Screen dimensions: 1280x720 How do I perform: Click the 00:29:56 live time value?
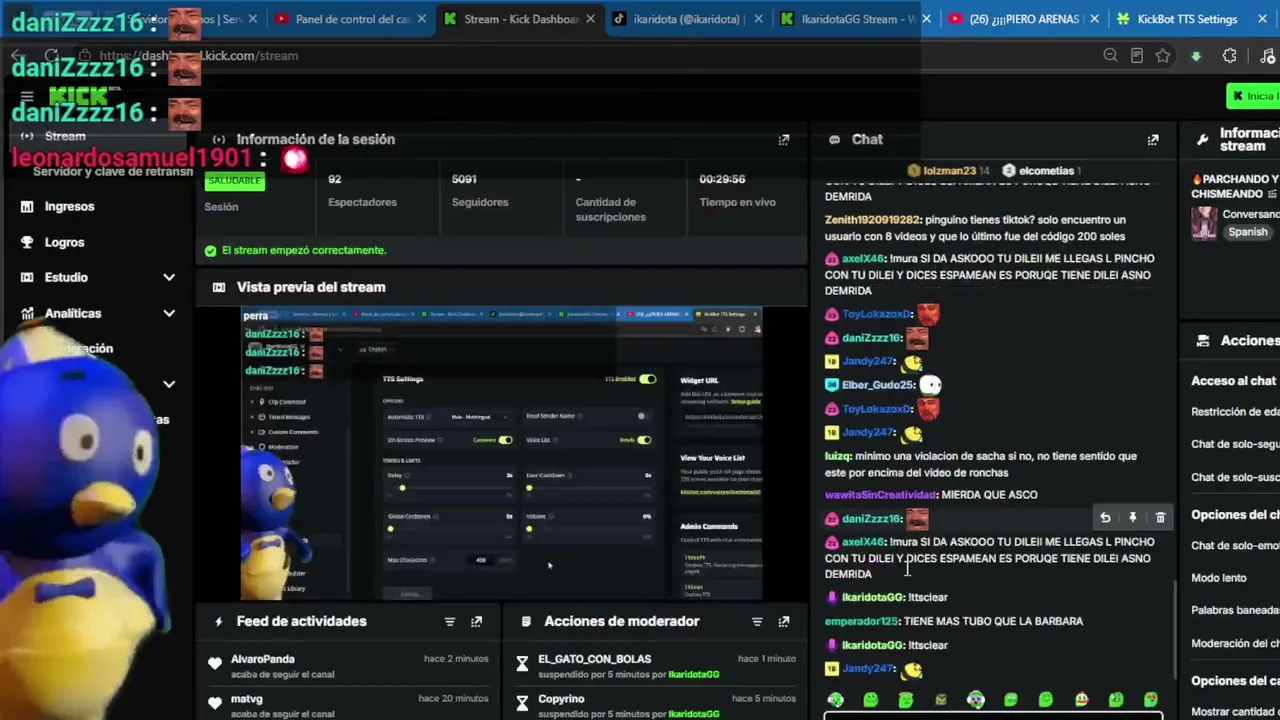[x=722, y=179]
